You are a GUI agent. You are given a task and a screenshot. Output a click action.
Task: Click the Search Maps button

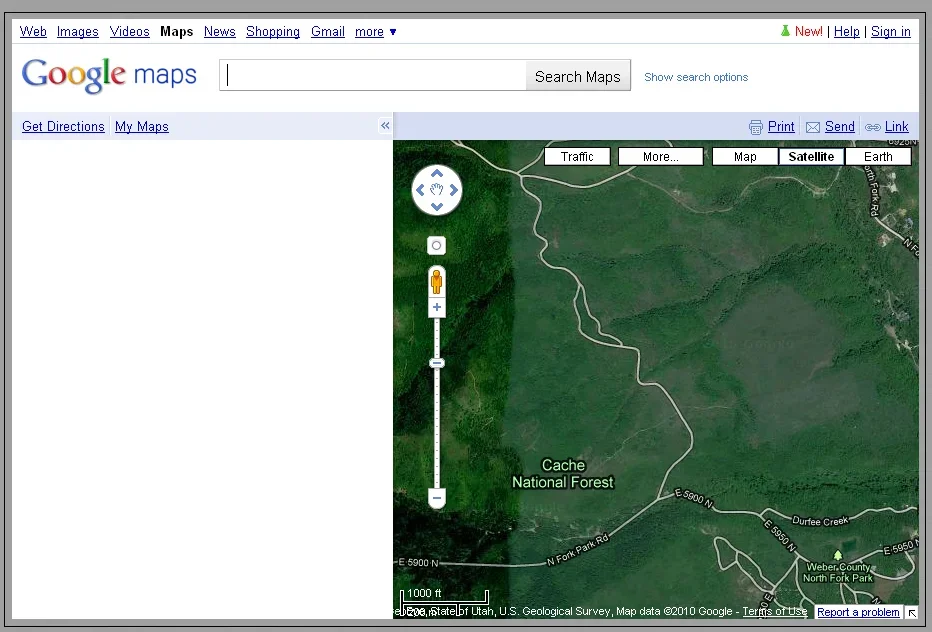[578, 76]
